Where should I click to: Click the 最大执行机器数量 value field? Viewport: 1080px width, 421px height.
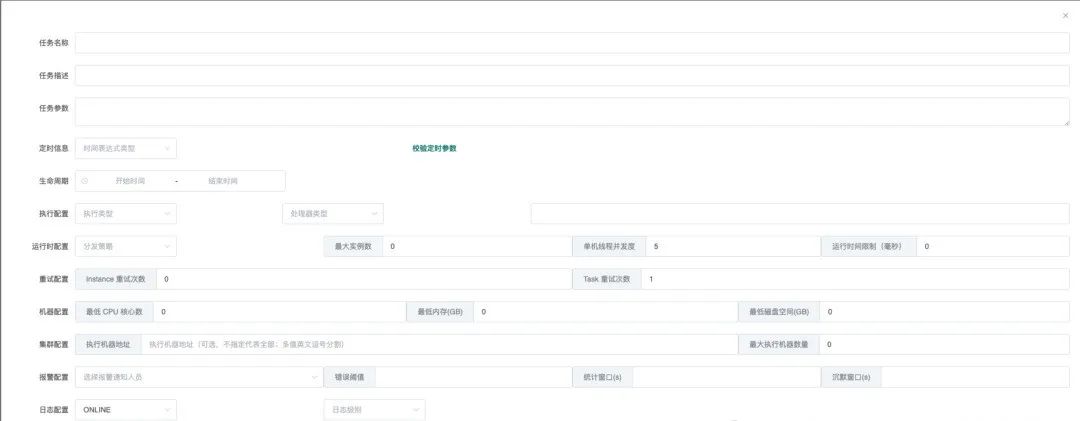pos(944,344)
